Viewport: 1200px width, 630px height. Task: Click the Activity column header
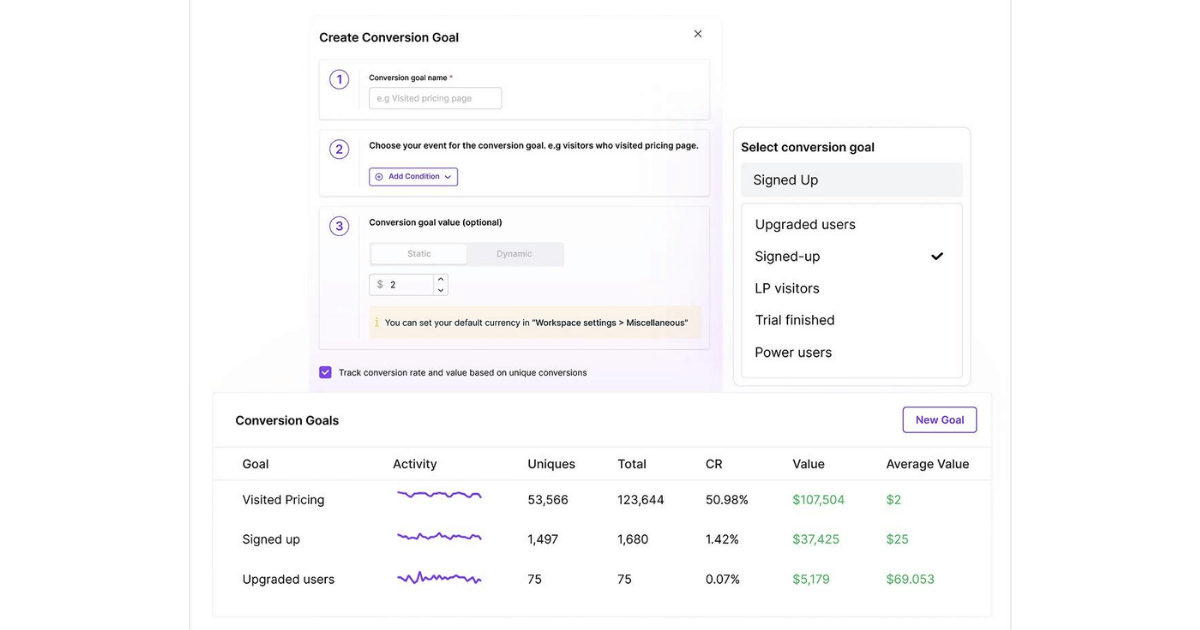point(415,464)
